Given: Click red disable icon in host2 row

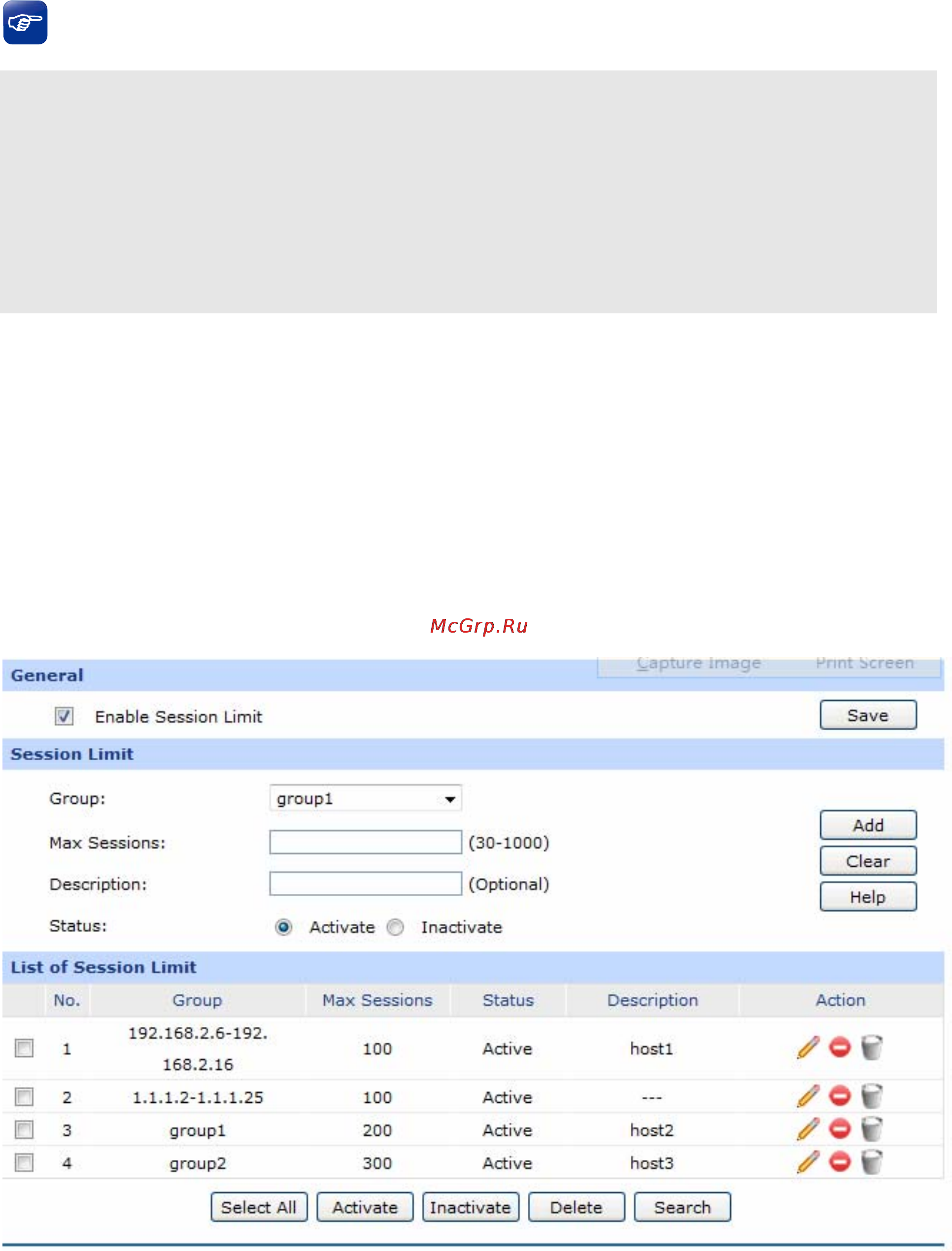Looking at the screenshot, I should (x=840, y=1129).
